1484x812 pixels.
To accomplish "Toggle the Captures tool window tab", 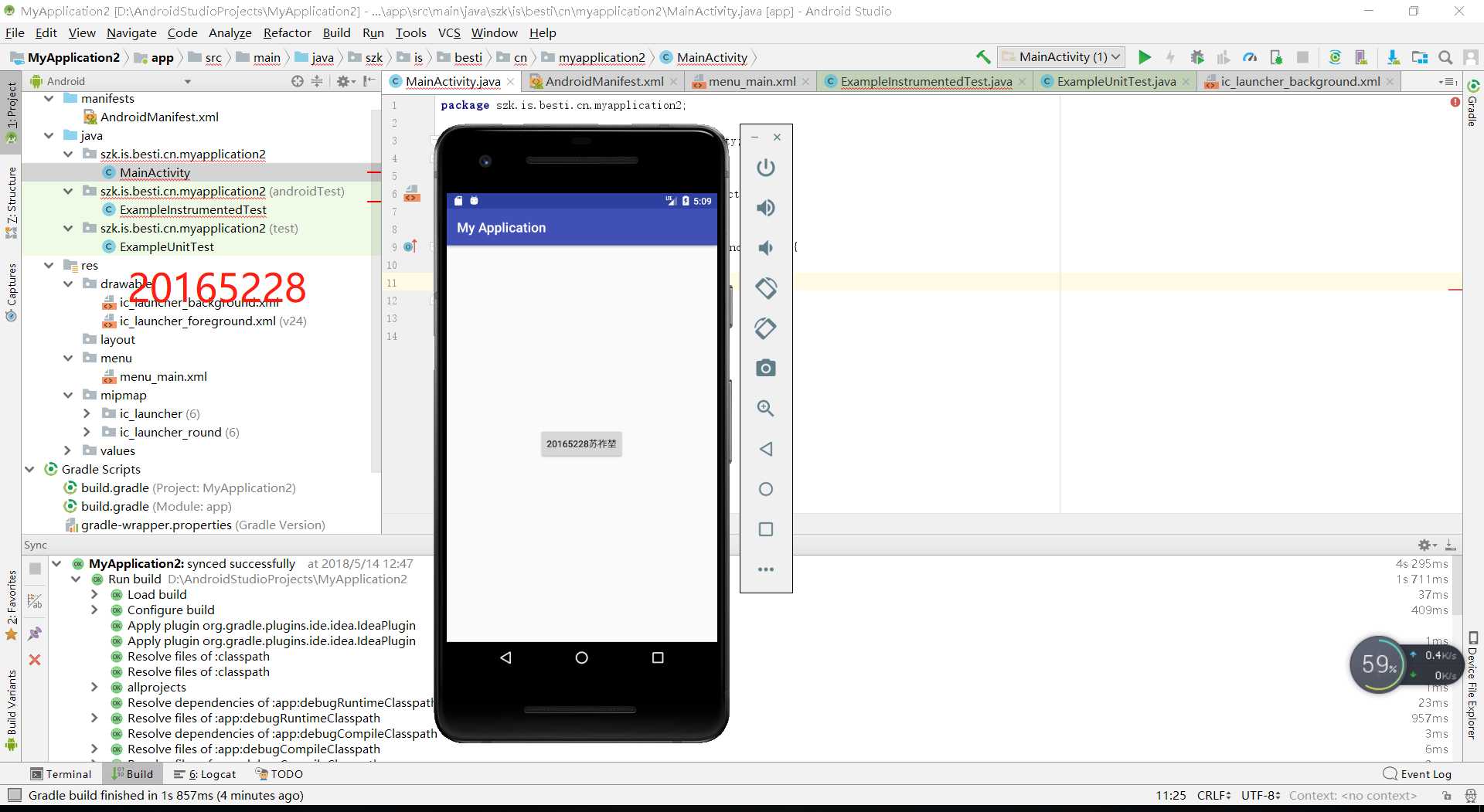I will click(11, 292).
